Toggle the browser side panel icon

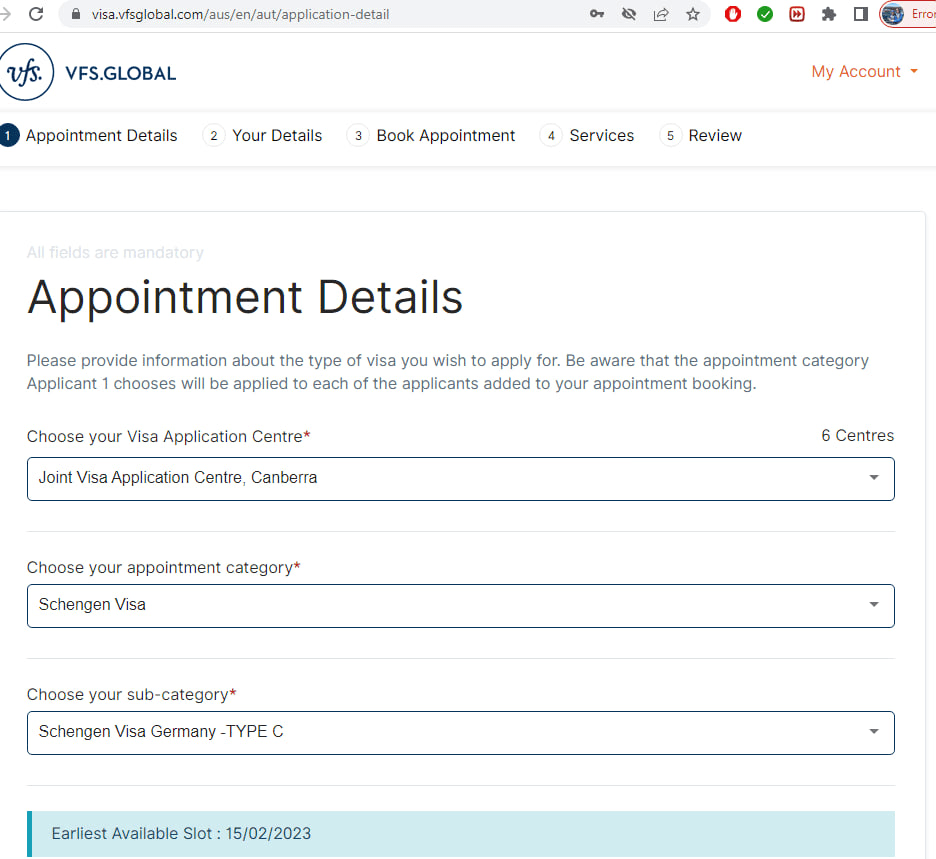[x=860, y=14]
